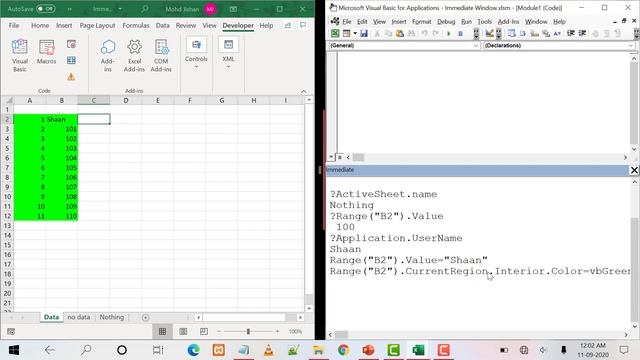Click Paste icon in VBA toolbar
This screenshot has width=640, height=360.
(x=400, y=33)
